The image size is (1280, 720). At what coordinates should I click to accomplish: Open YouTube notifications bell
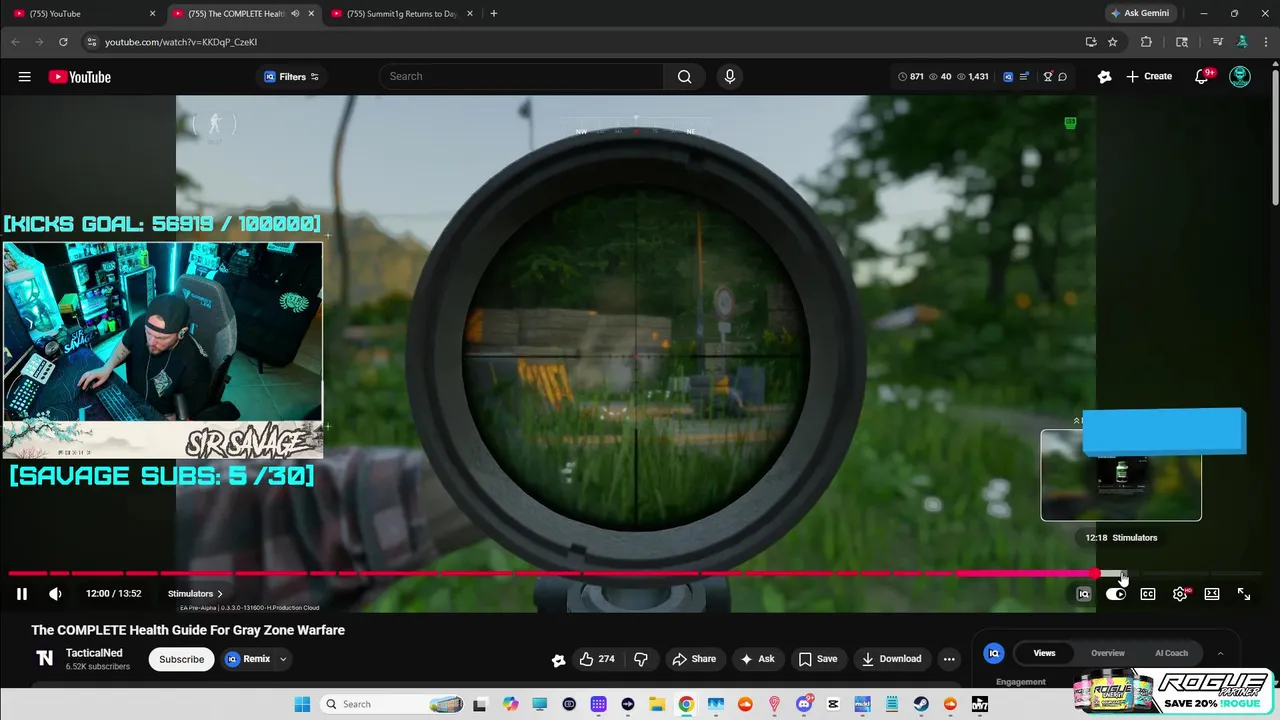coord(1203,77)
